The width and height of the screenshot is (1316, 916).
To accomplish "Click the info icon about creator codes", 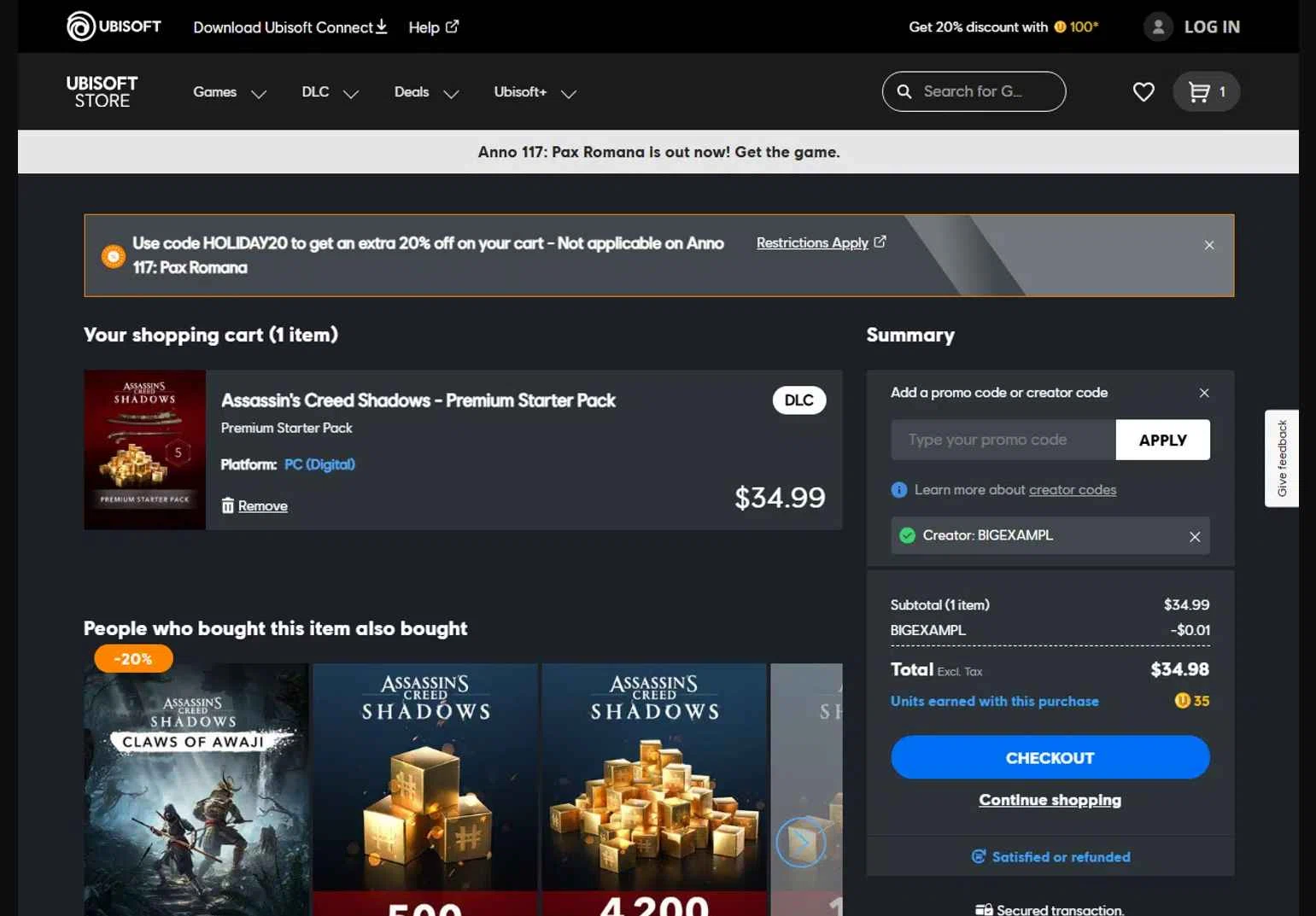I will click(898, 490).
